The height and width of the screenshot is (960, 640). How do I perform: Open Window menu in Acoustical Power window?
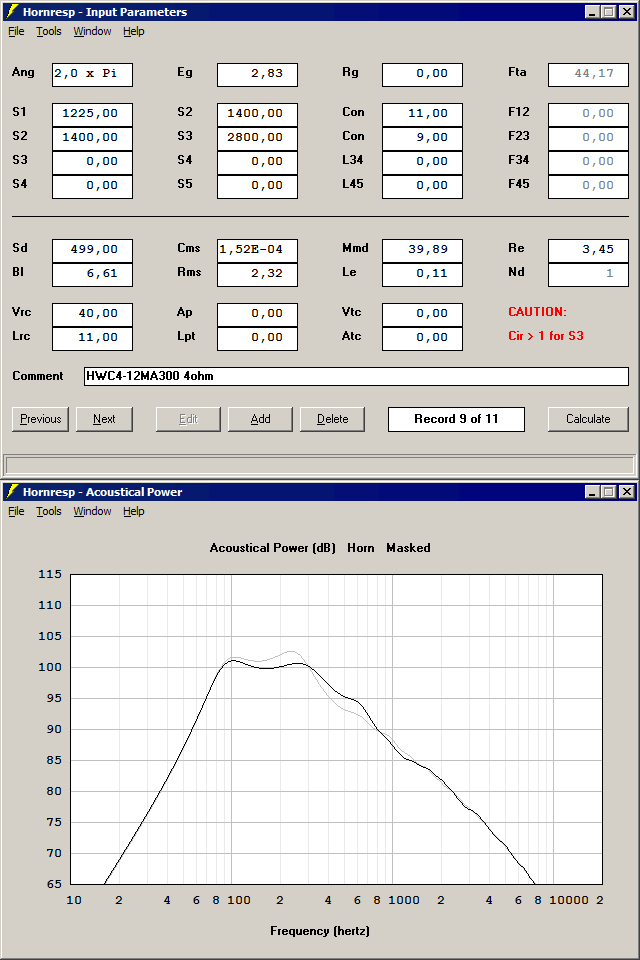click(x=92, y=511)
